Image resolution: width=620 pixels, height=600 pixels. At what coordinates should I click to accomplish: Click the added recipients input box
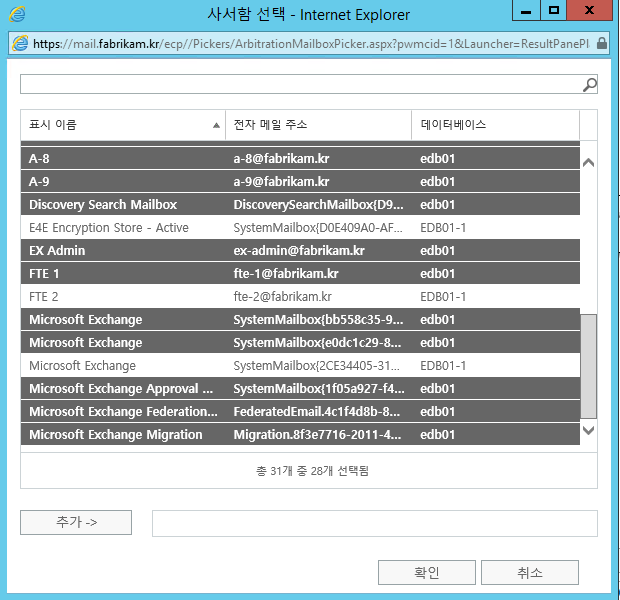tap(374, 523)
